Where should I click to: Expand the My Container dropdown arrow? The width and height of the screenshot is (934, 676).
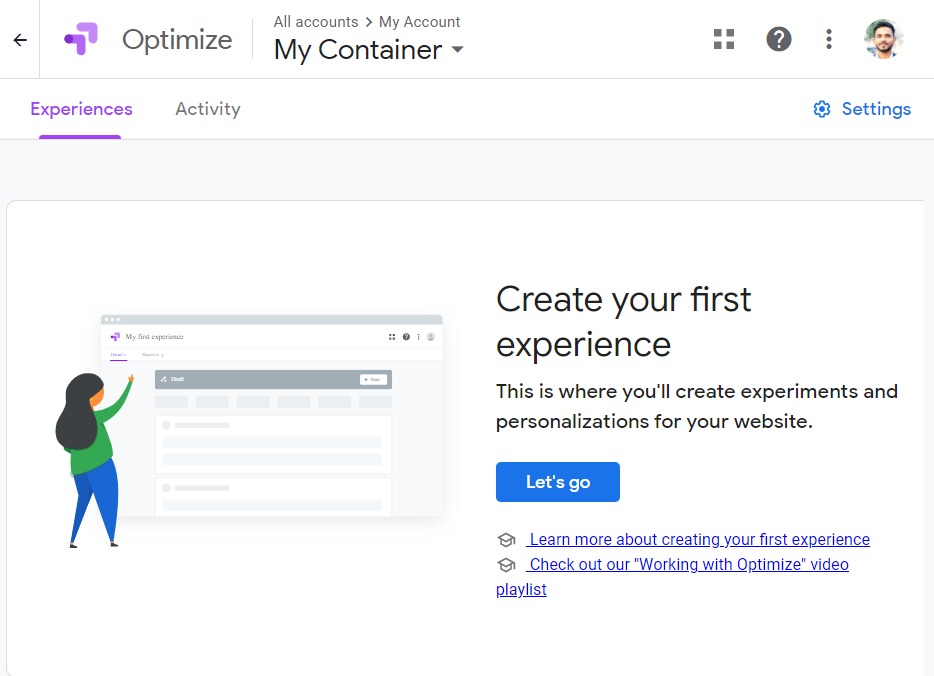point(457,49)
